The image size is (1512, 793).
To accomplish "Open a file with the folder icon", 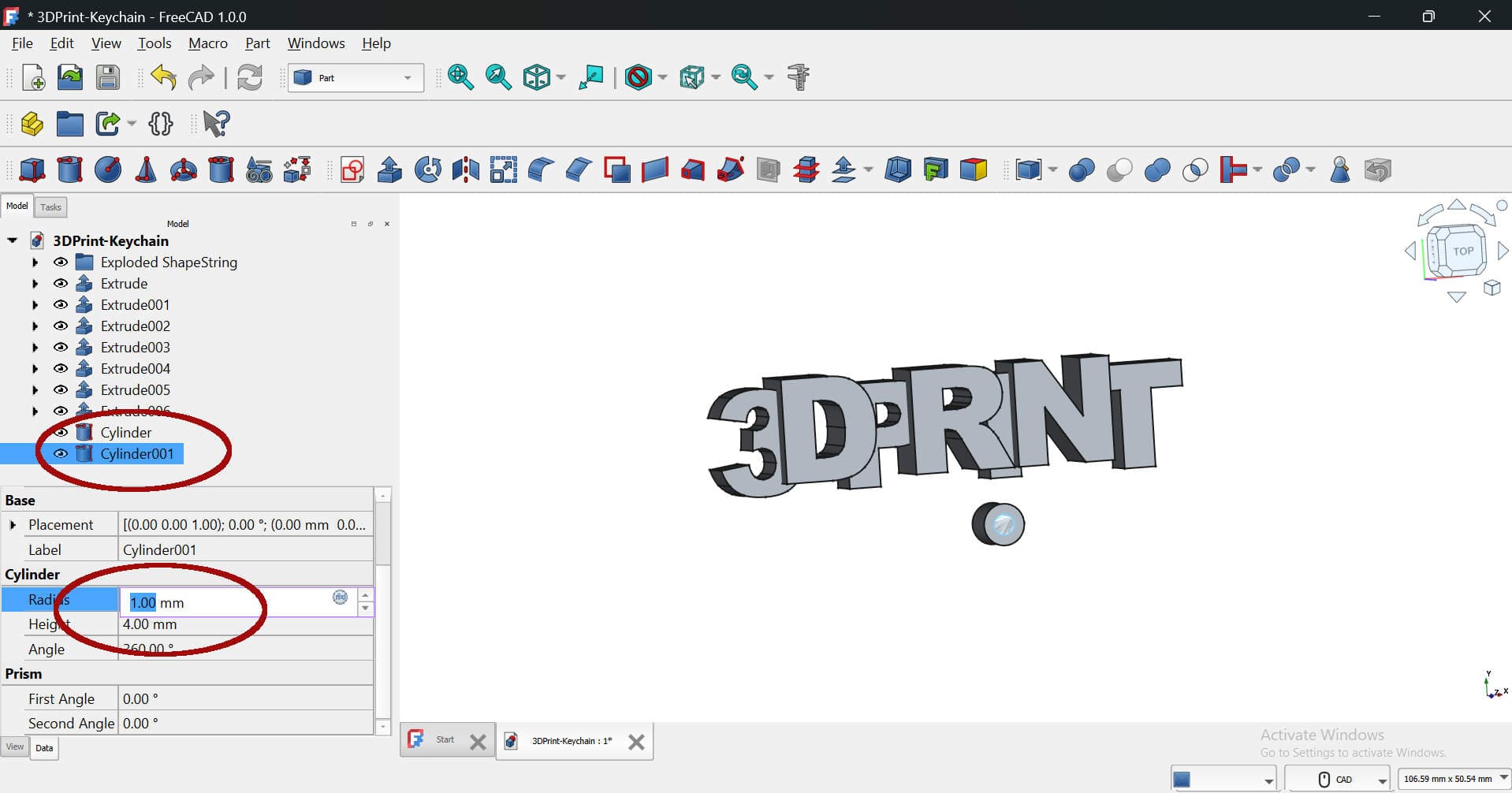I will pos(70,77).
